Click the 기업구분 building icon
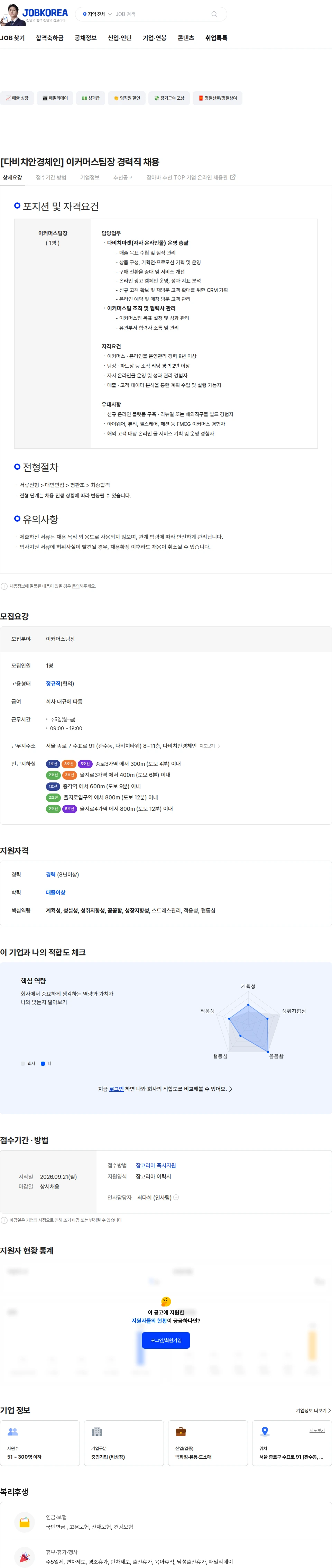This screenshot has height=1568, width=332. point(97,1432)
